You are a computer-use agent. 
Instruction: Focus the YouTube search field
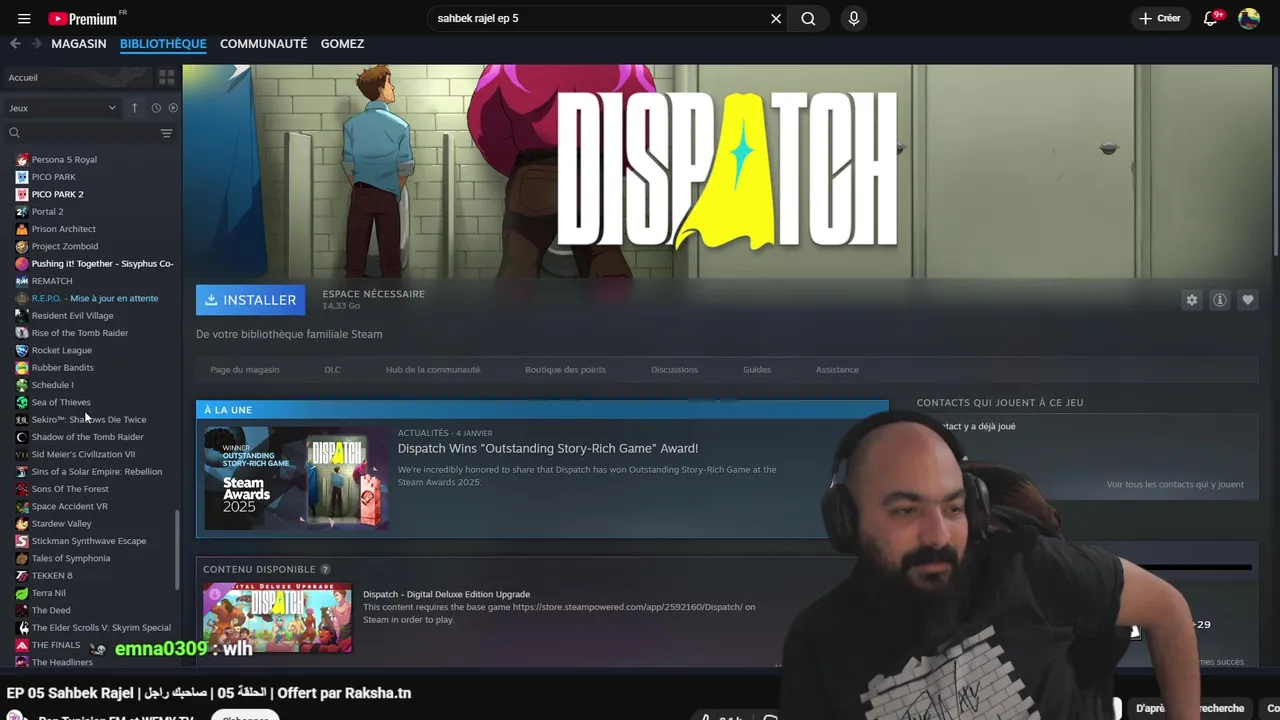point(598,18)
